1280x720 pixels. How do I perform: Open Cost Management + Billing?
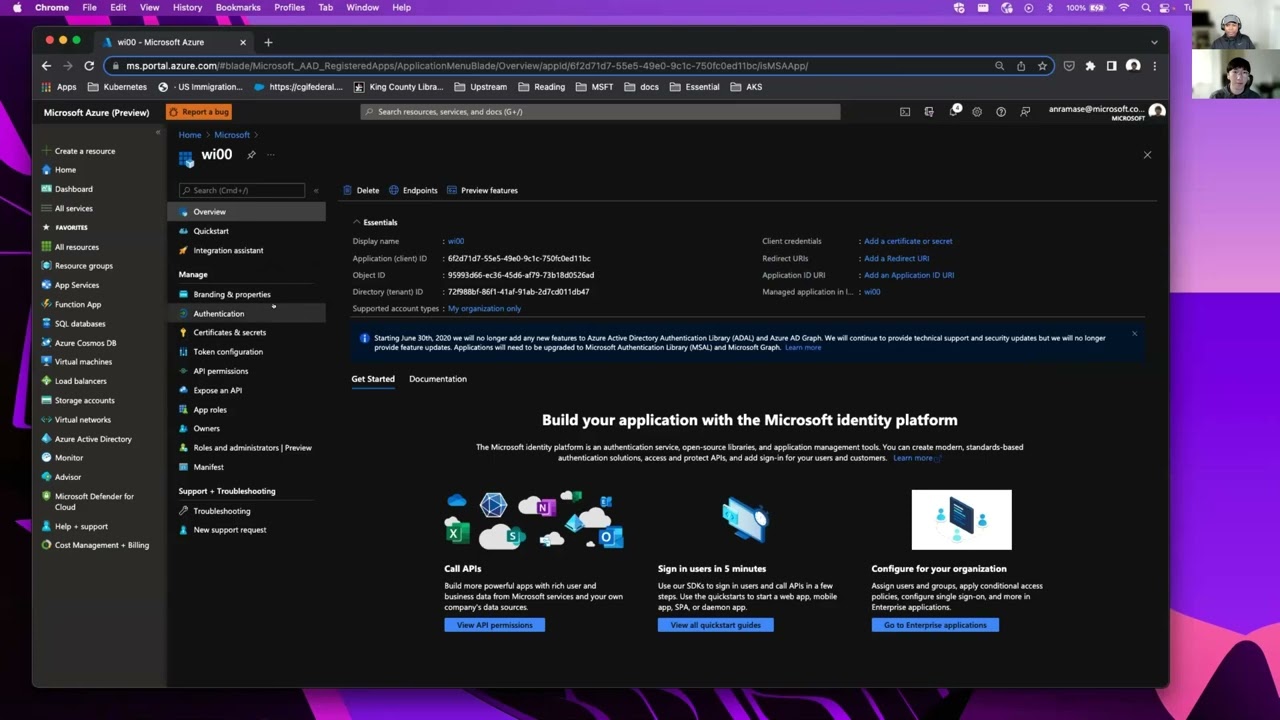click(x=101, y=545)
